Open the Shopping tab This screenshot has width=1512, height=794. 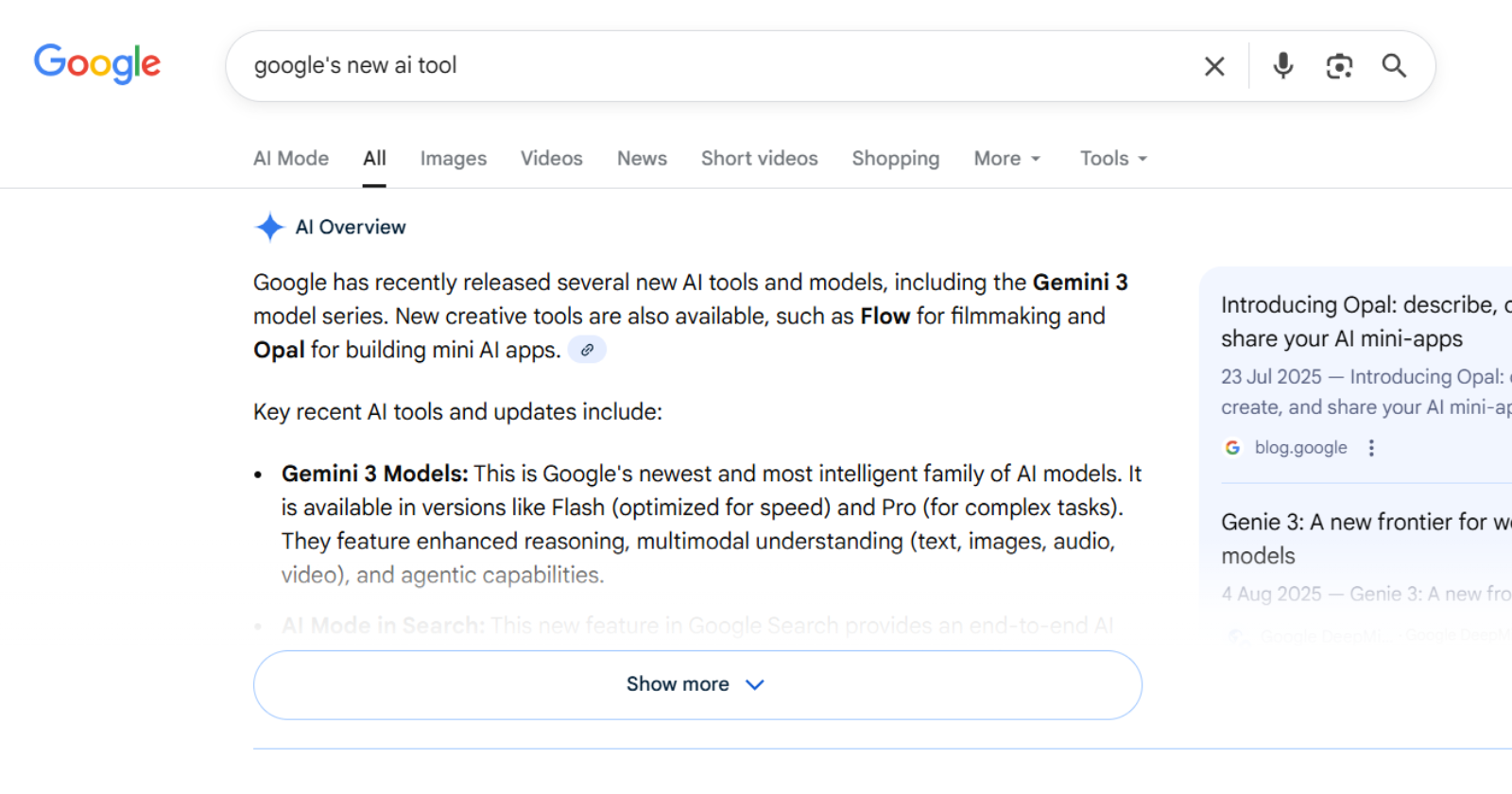[x=896, y=159]
